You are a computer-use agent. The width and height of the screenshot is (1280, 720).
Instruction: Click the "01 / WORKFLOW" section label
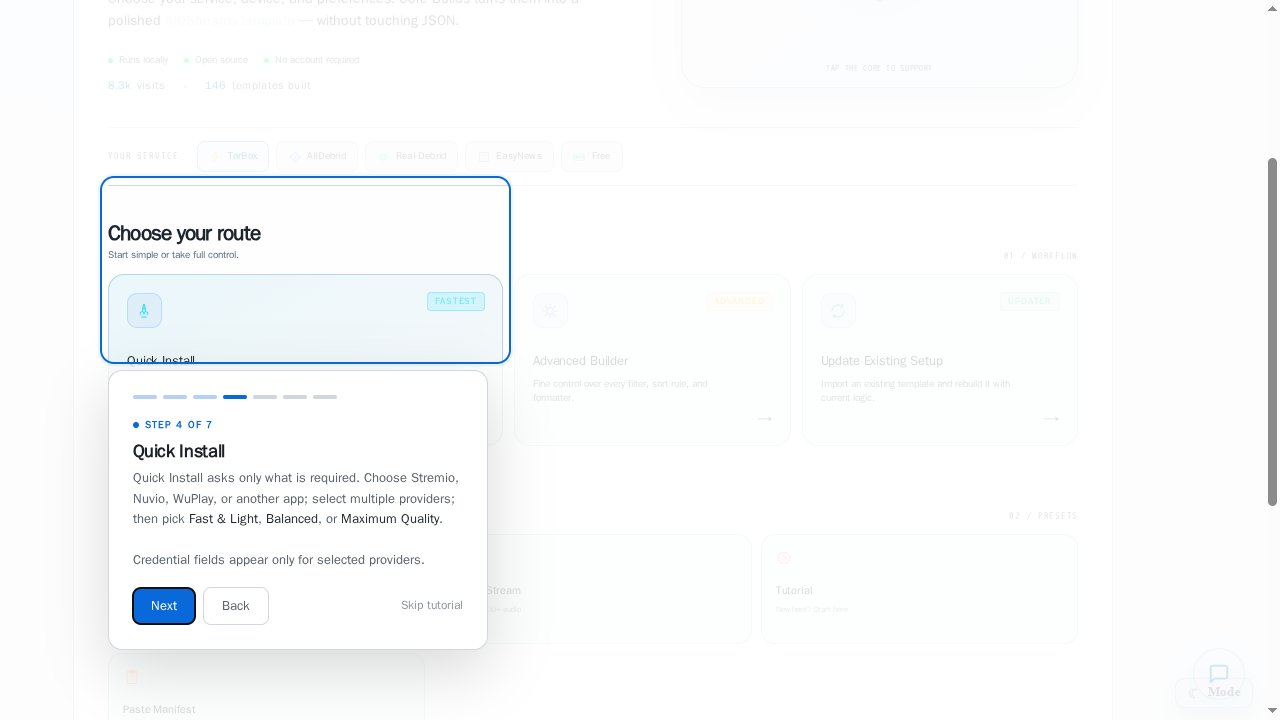(1040, 256)
